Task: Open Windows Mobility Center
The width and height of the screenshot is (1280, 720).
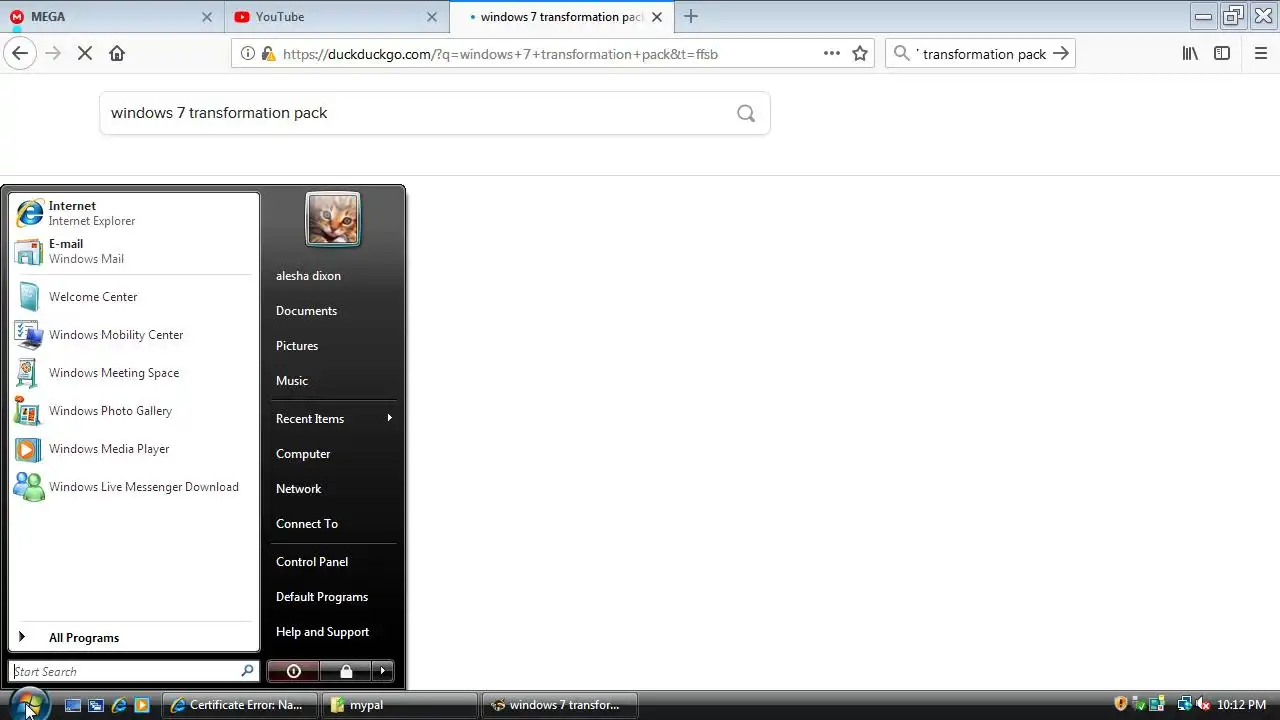Action: [x=134, y=335]
